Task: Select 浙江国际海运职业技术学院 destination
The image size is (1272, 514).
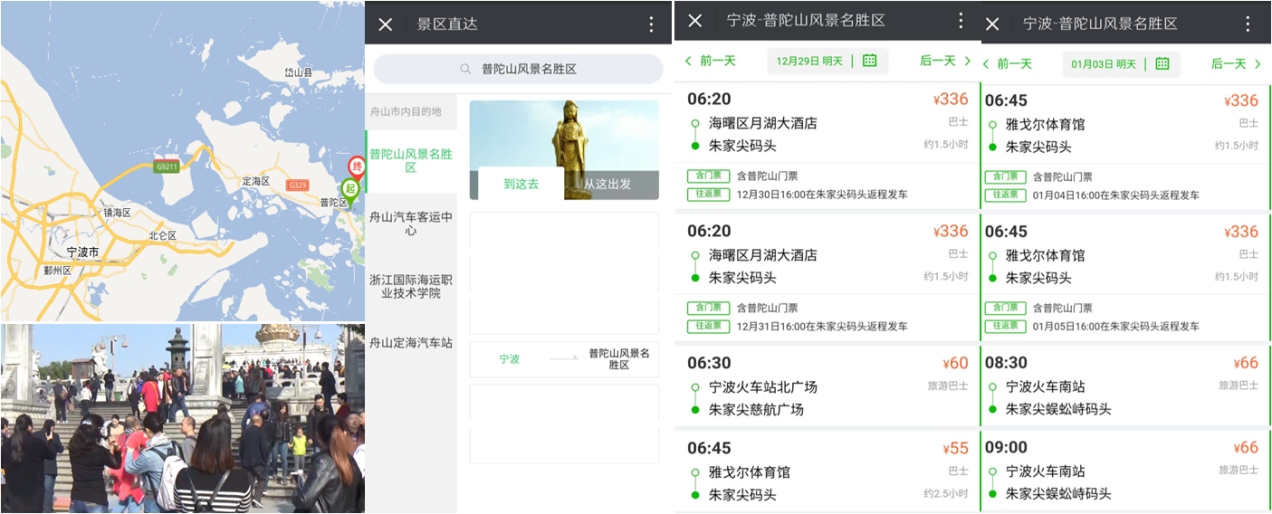Action: coord(411,286)
